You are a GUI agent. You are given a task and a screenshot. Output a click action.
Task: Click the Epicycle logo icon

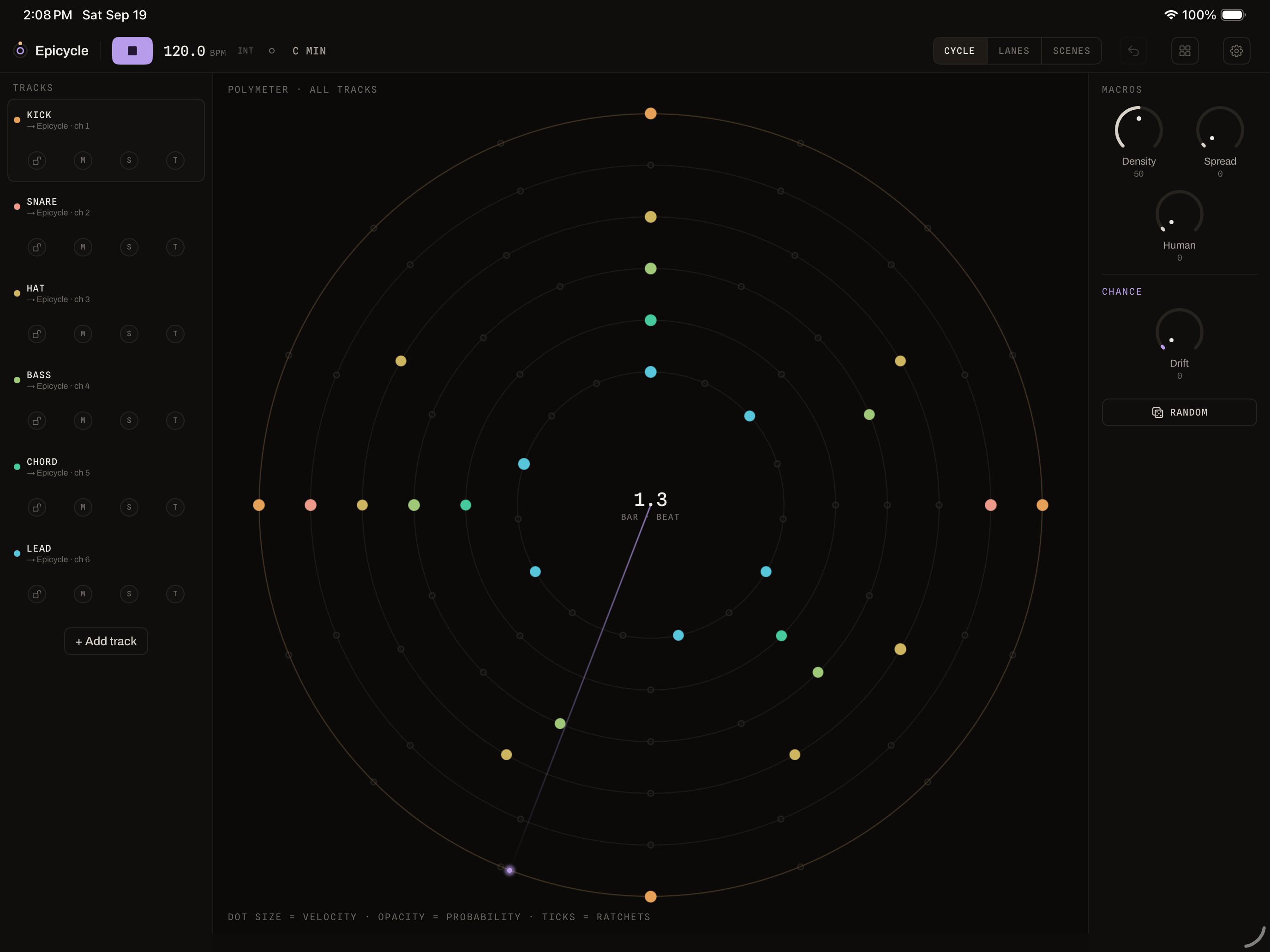20,49
